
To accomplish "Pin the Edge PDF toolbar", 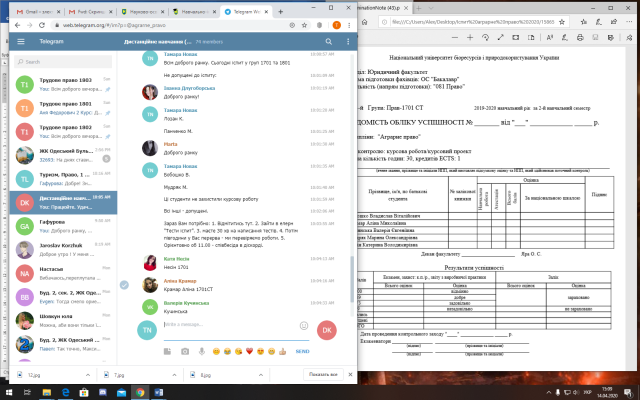I will click(x=629, y=37).
